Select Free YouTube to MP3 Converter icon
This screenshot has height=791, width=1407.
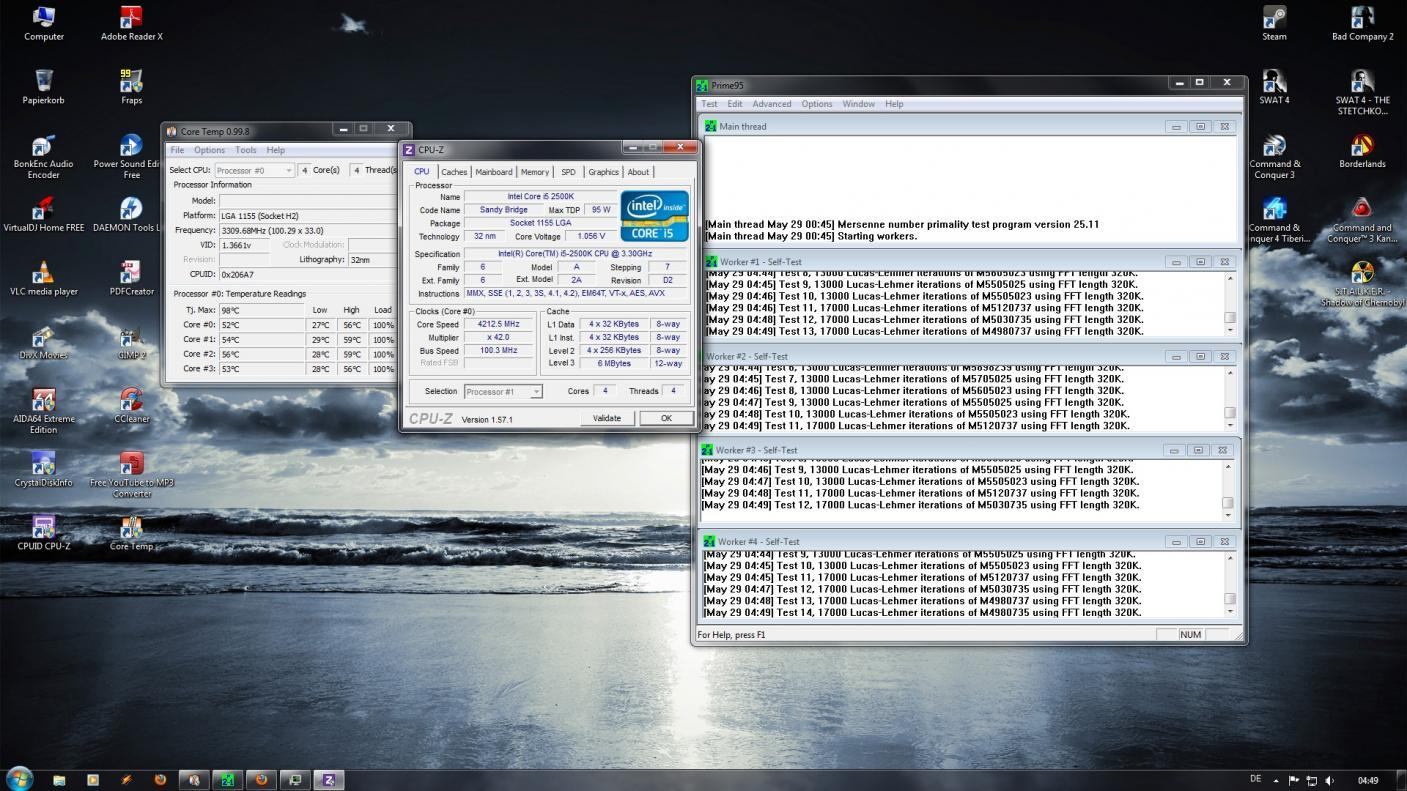(x=131, y=474)
